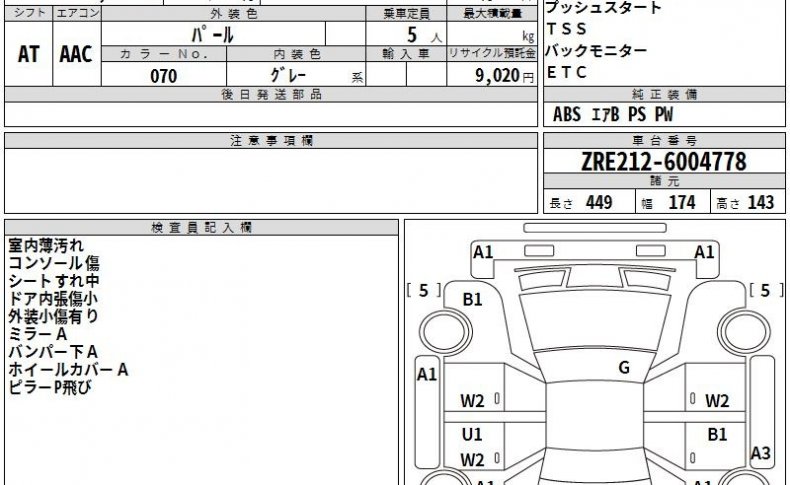The image size is (790, 485).
Task: Click the カラーNo. header
Action: pos(164,54)
